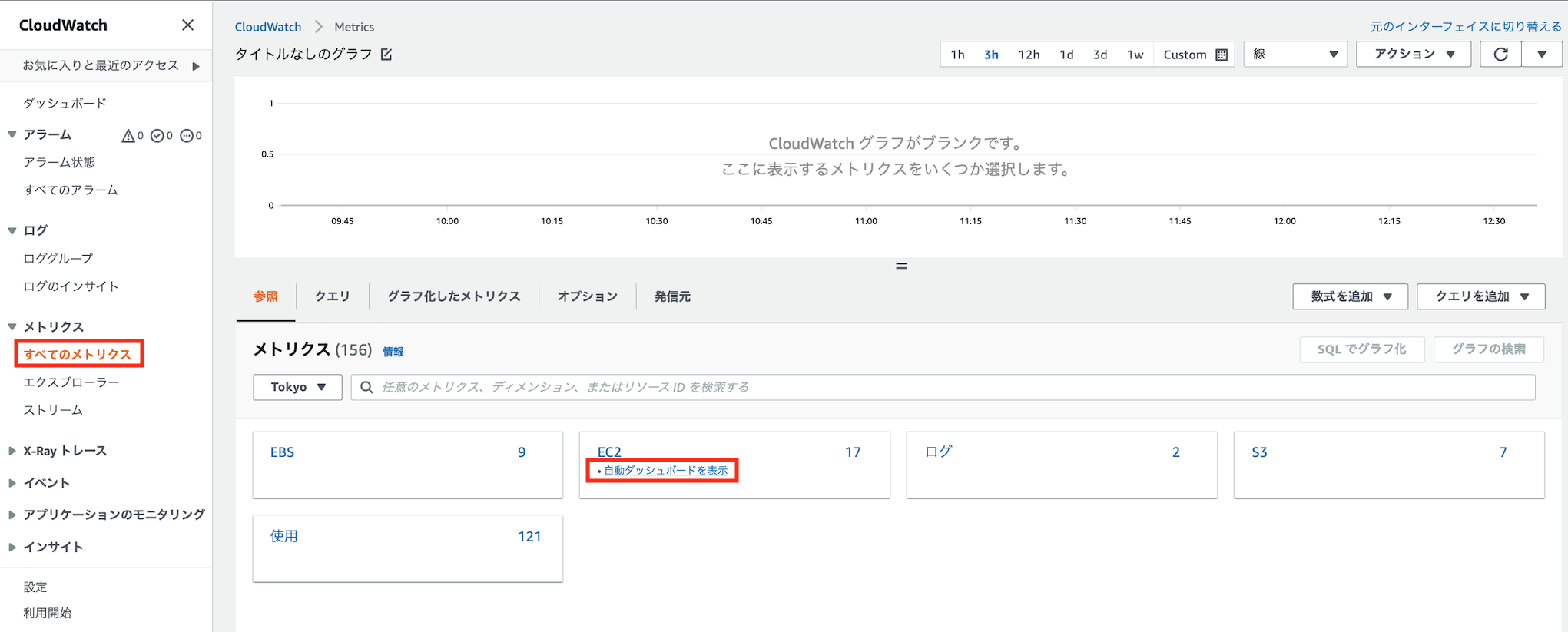Switch to the 参照 tab
The height and width of the screenshot is (632, 1568).
point(266,296)
